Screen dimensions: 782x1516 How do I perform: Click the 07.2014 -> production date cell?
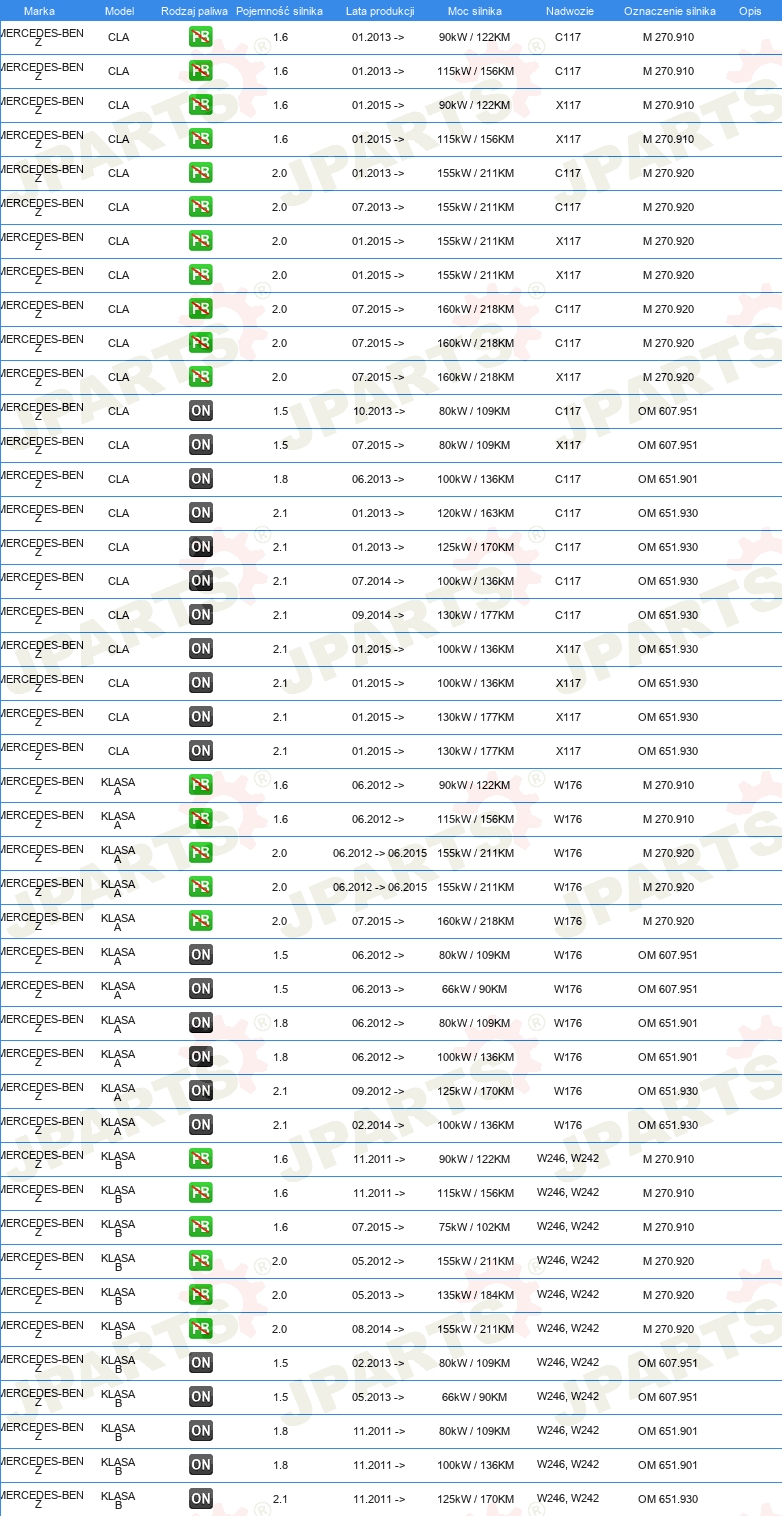(379, 581)
